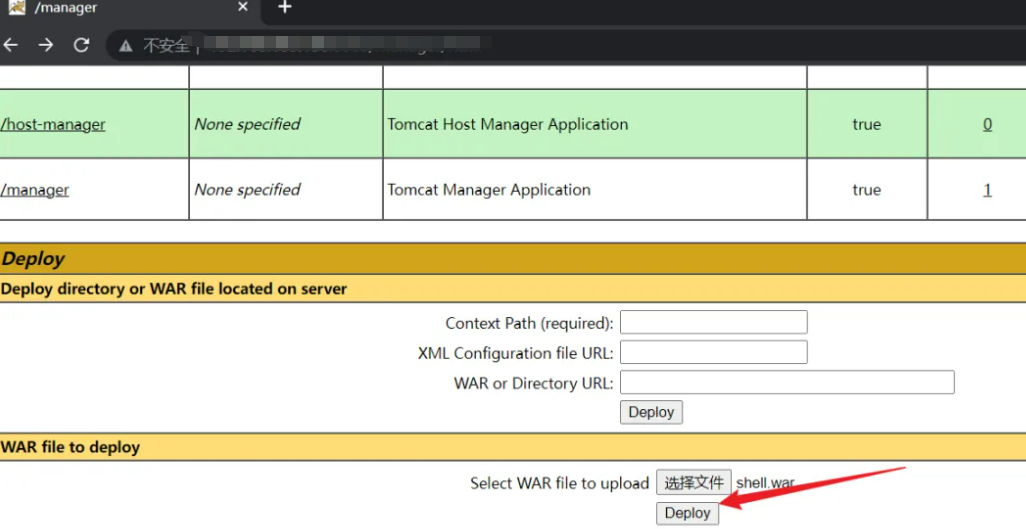
Task: Click 'None specified' in host-manager row
Action: (247, 124)
